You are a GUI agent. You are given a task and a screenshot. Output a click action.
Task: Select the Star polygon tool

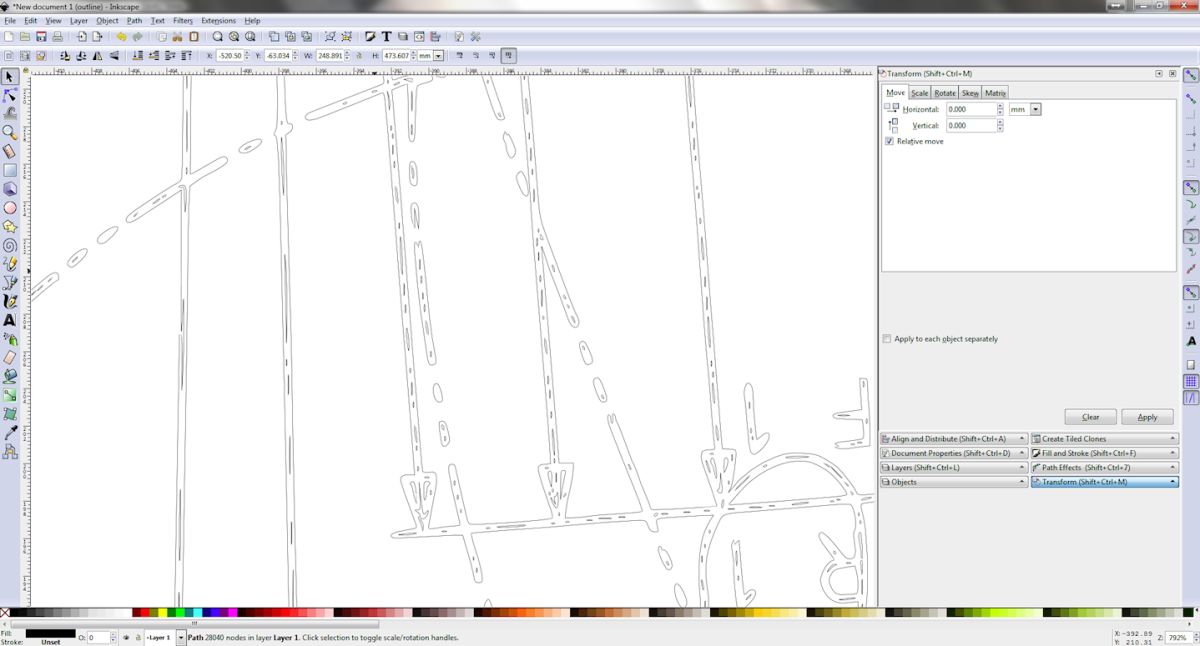pyautogui.click(x=10, y=226)
